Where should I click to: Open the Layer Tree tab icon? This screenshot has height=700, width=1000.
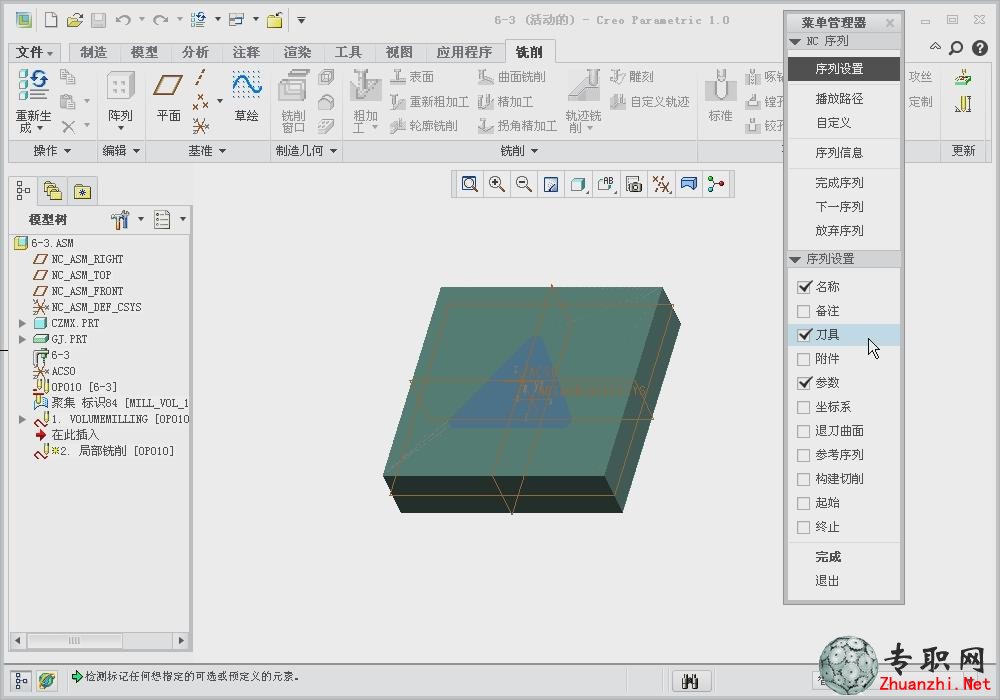coord(53,191)
